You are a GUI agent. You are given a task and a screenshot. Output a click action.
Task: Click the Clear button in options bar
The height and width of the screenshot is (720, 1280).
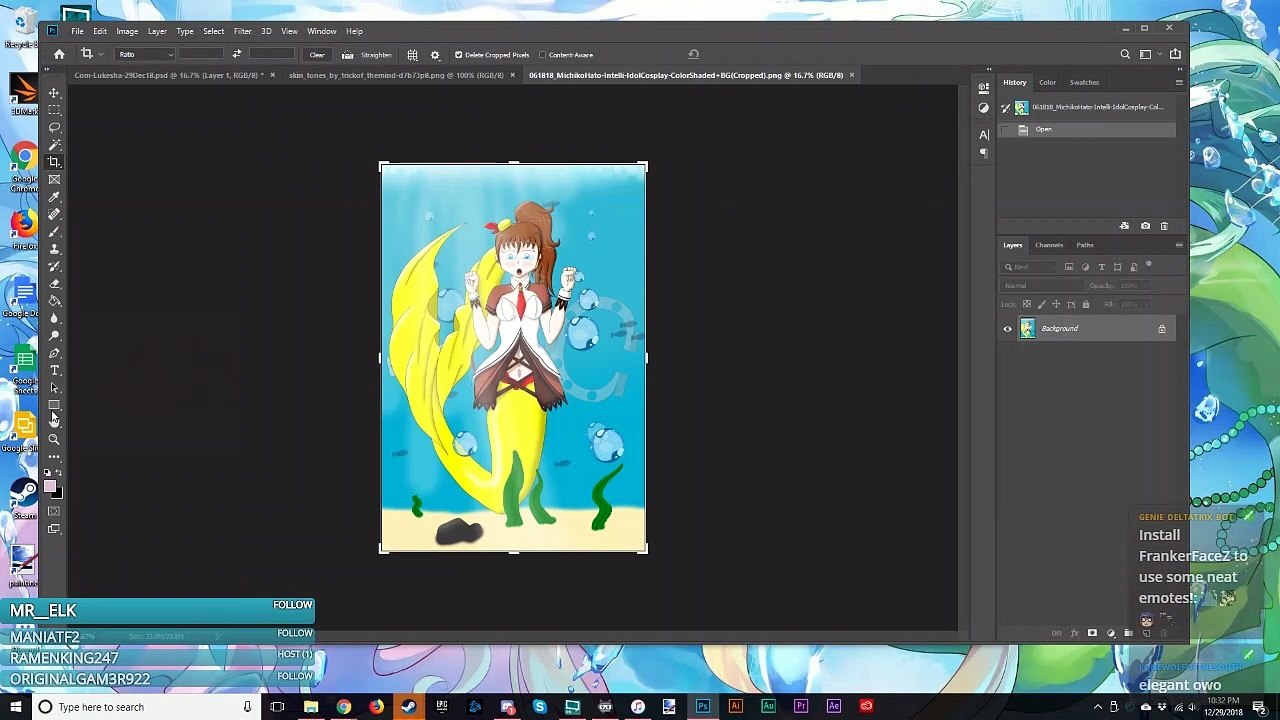tap(317, 55)
